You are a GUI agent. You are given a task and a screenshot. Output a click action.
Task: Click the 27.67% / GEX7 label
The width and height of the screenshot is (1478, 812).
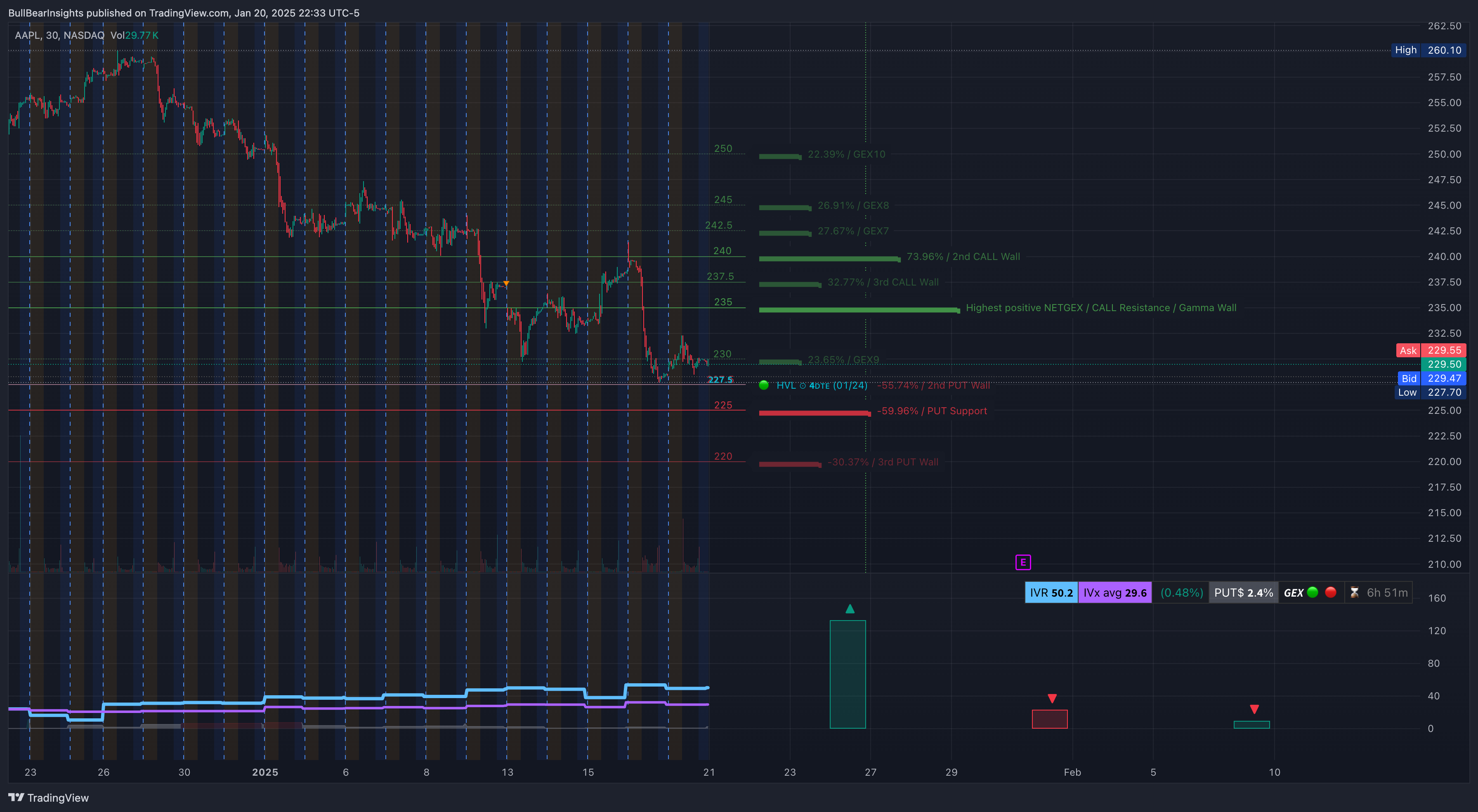pos(852,231)
